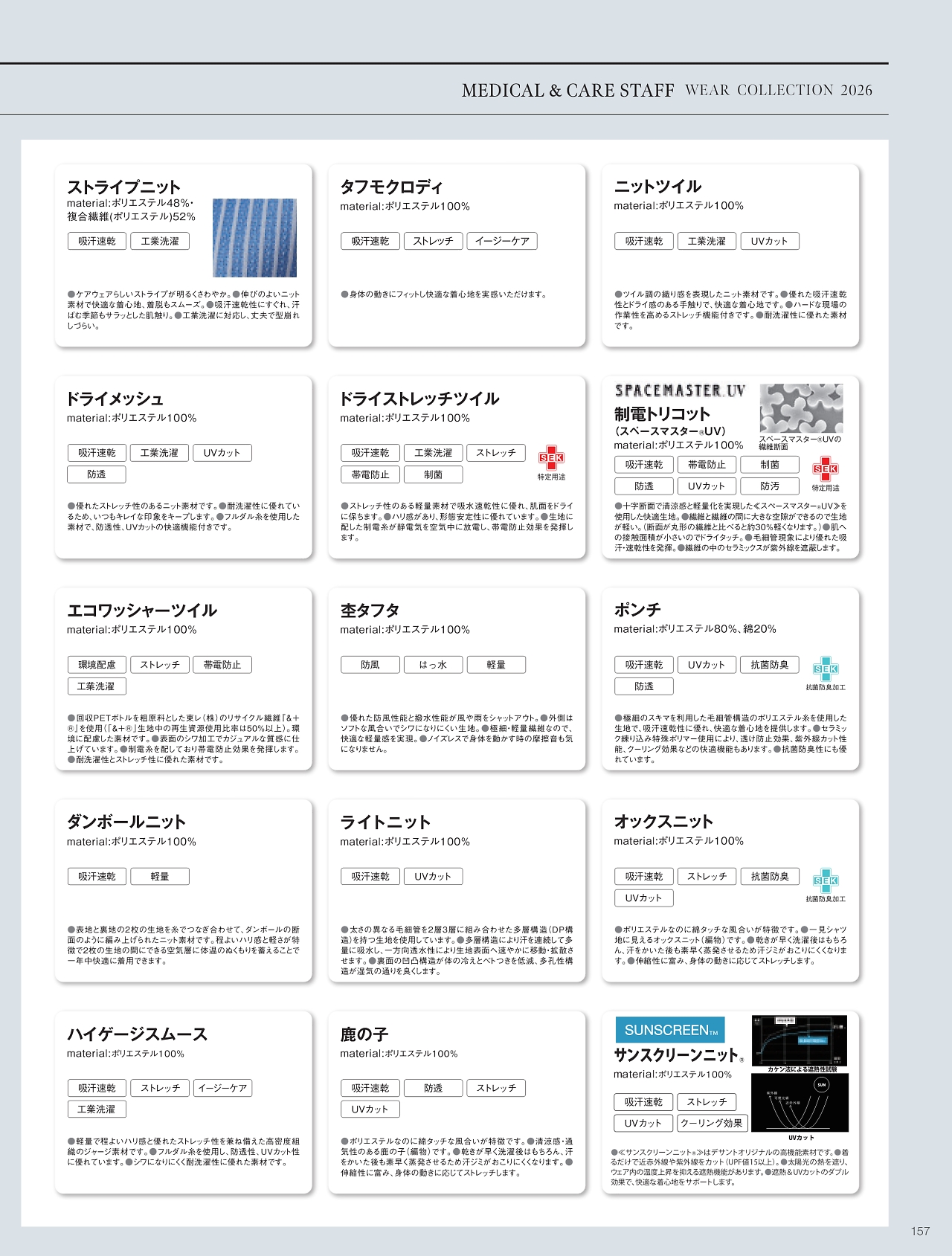Click the MEDICAL & CARE STAFF header title
Viewport: 952px width, 1256px height.
click(567, 91)
